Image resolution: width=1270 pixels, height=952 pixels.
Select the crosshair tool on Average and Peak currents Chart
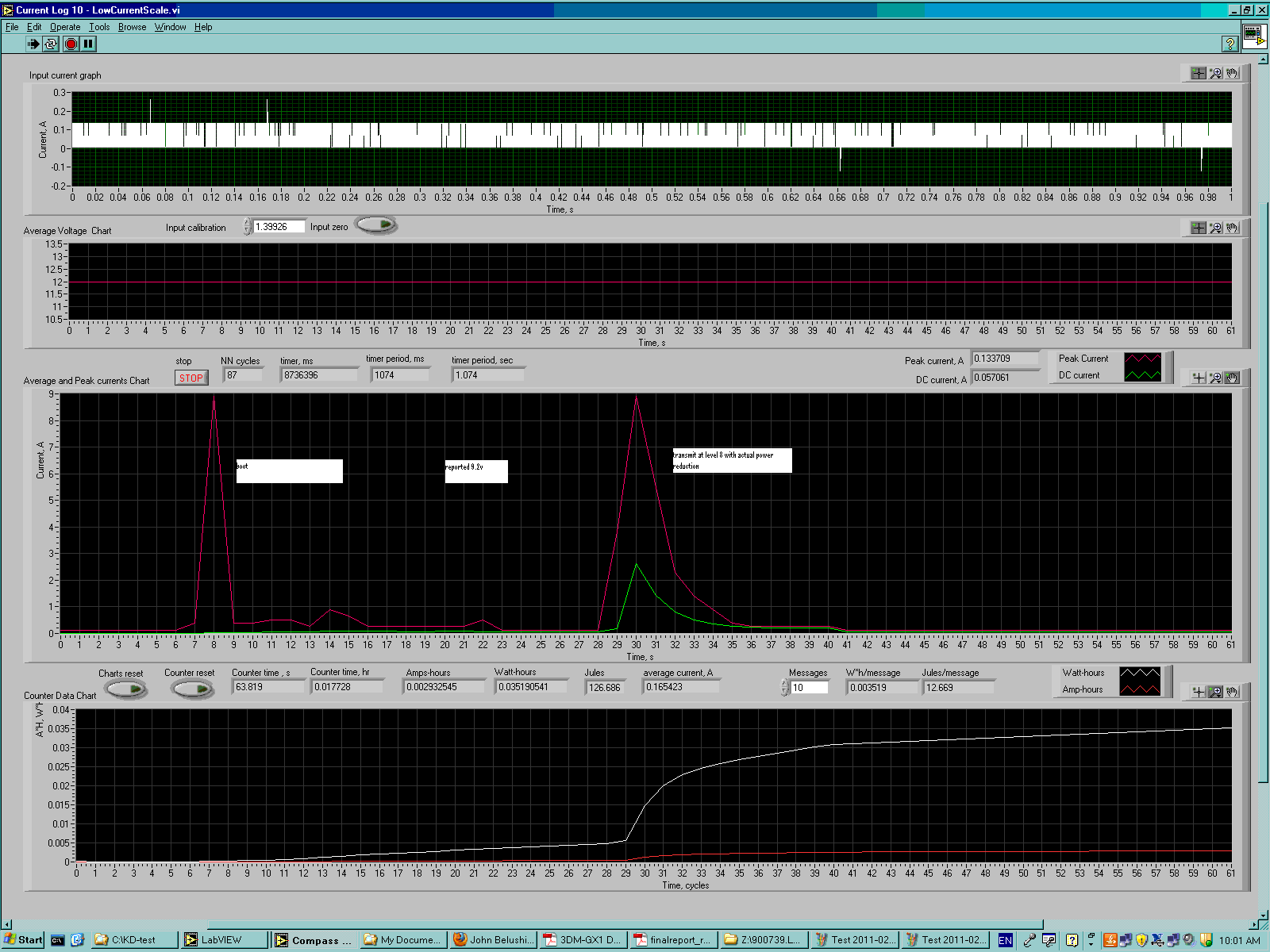(1199, 378)
